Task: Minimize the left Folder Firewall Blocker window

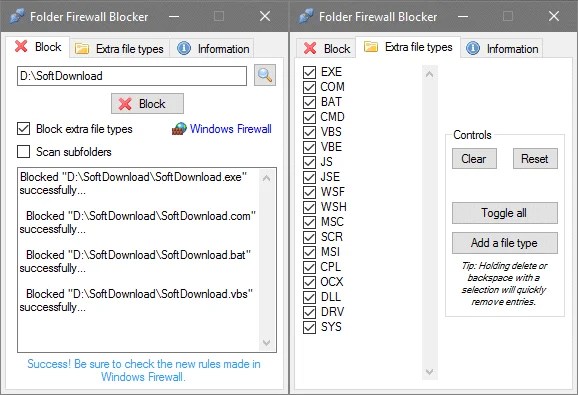Action: (174, 17)
